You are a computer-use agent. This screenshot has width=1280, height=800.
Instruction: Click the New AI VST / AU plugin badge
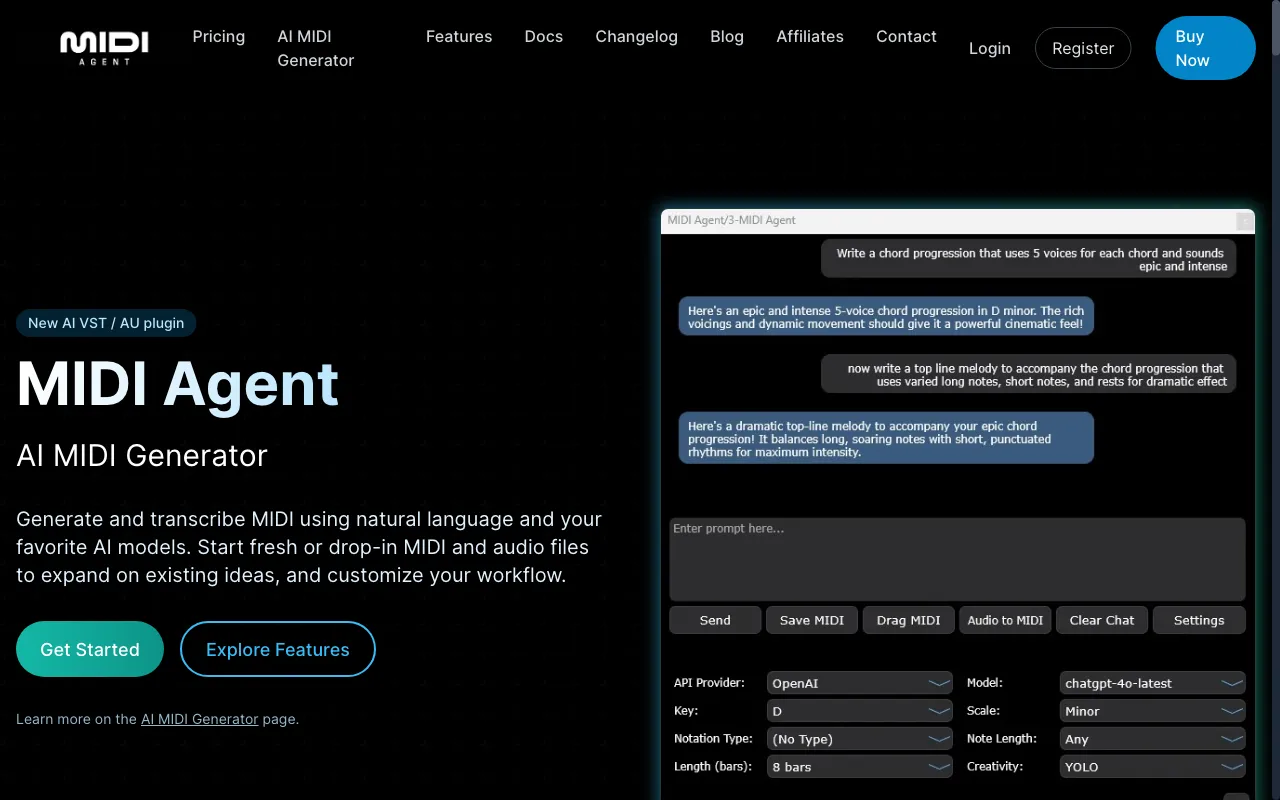(106, 323)
